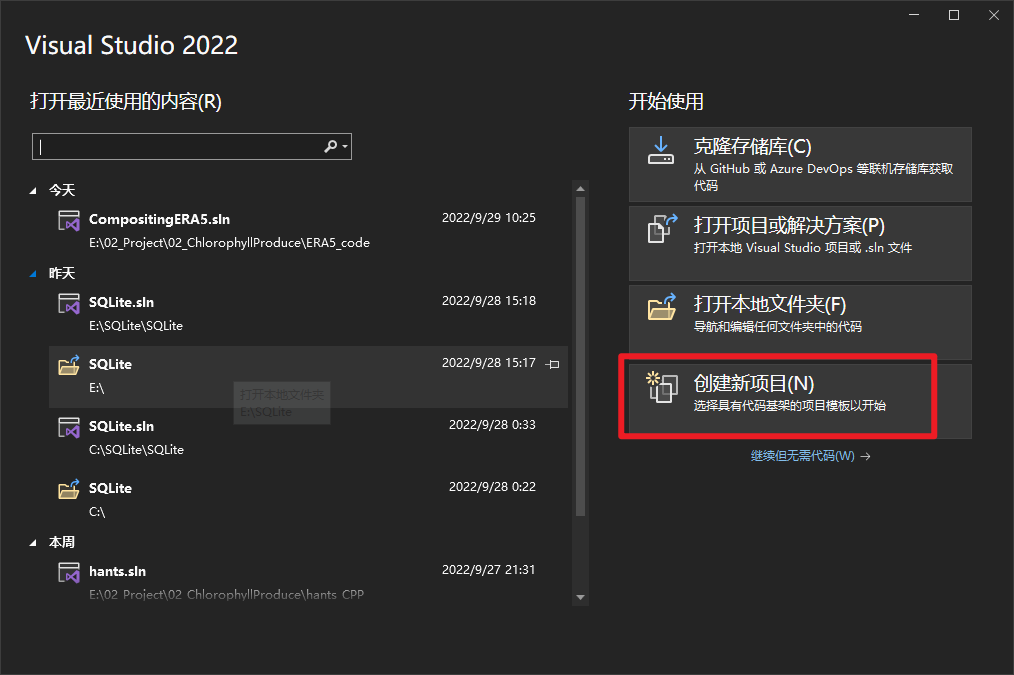Open SQLite.sln dated 2022/9/28 15:18
Image resolution: width=1014 pixels, height=675 pixels.
(308, 313)
